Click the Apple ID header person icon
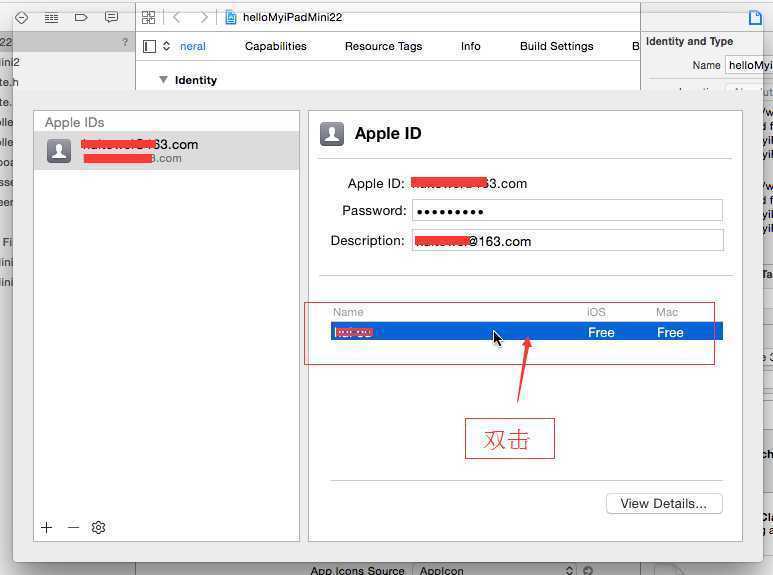This screenshot has width=773, height=575. tap(332, 134)
